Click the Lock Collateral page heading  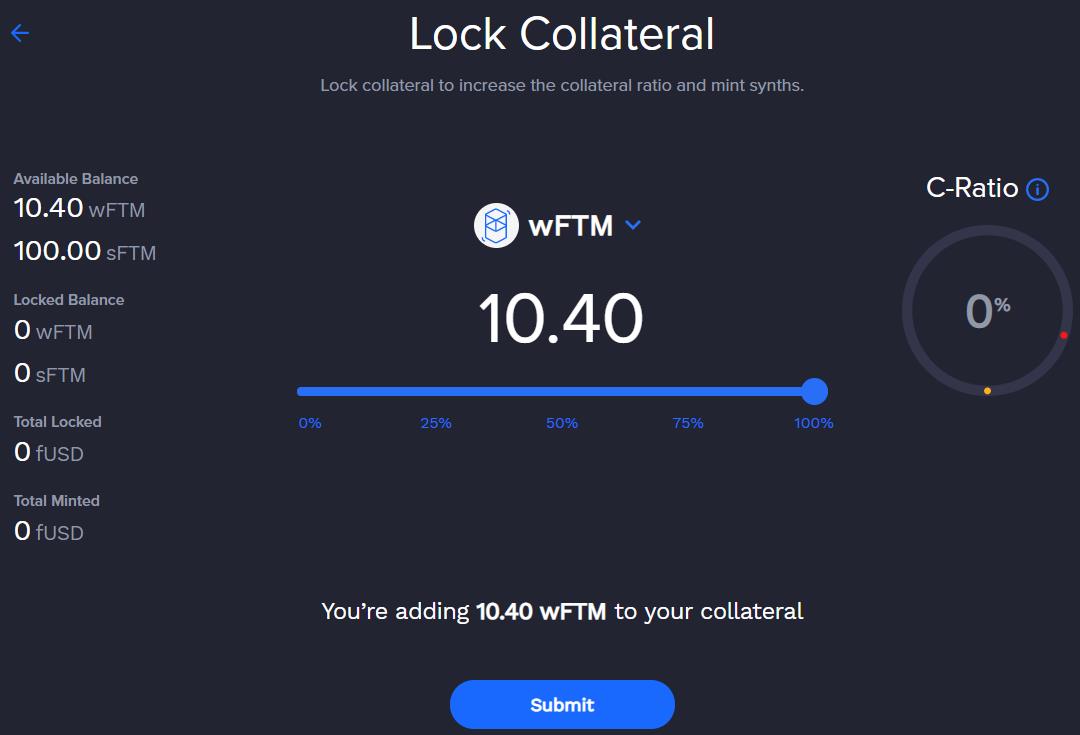(562, 34)
